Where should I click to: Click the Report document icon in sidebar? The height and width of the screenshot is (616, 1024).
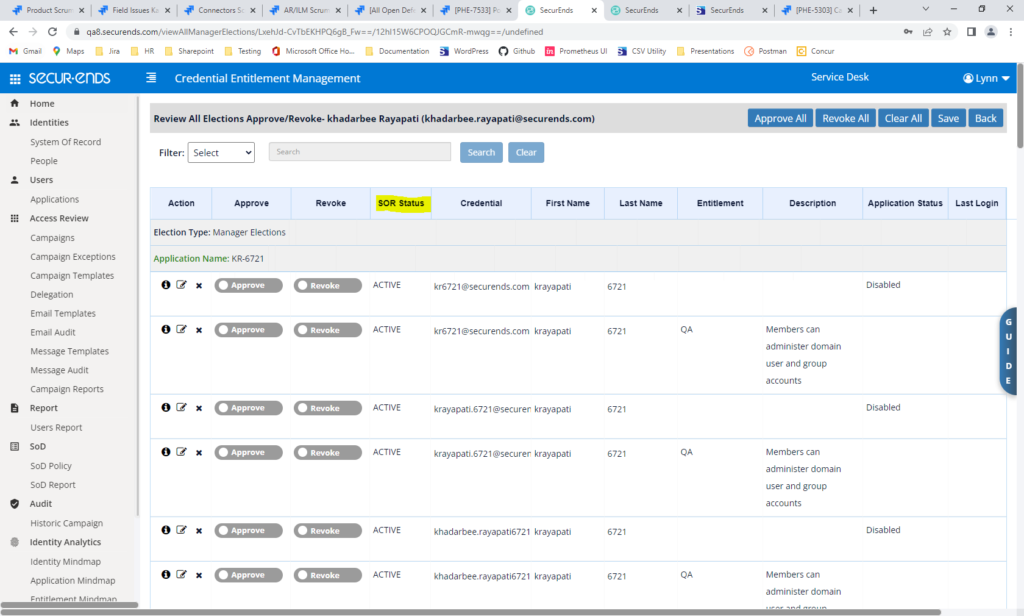click(14, 408)
